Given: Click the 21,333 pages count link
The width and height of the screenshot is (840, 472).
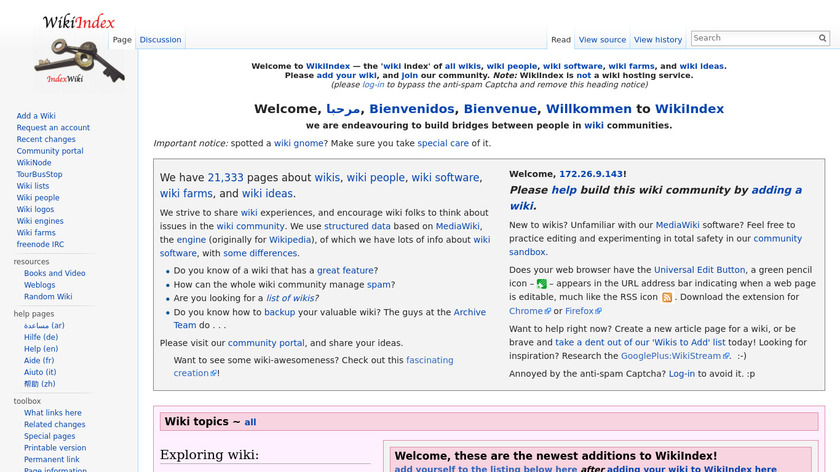Looking at the screenshot, I should tap(225, 177).
